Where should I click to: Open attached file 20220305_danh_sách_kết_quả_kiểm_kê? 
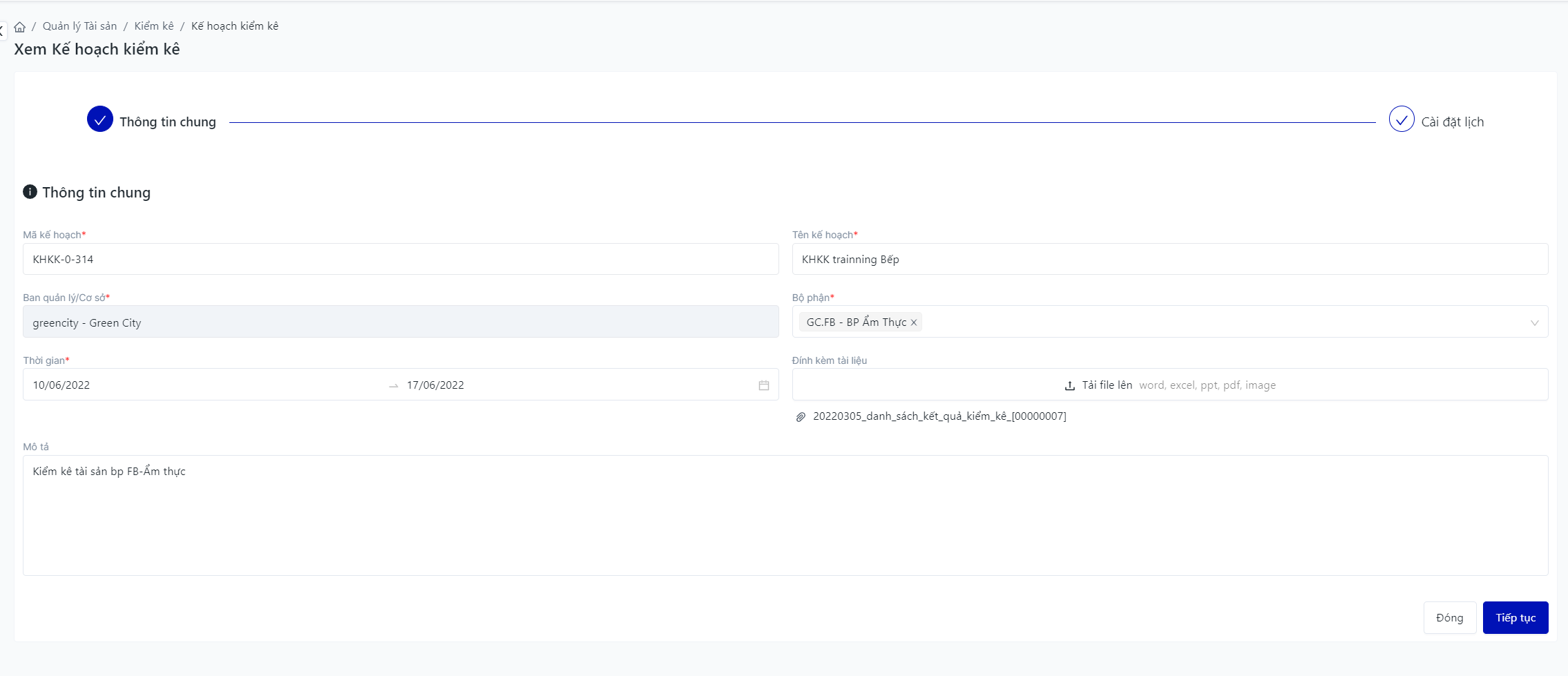939,416
